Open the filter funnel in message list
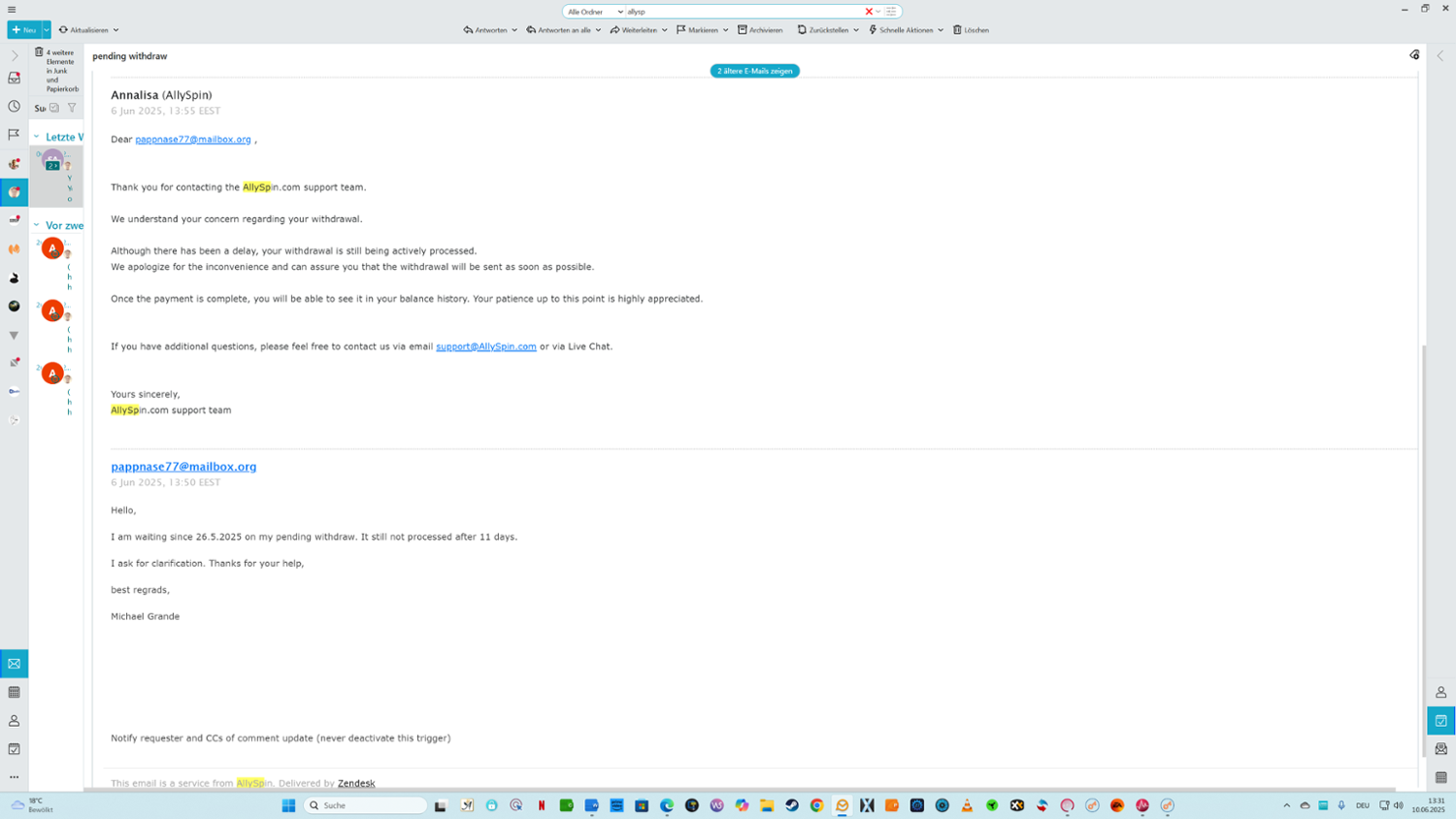 [72, 108]
